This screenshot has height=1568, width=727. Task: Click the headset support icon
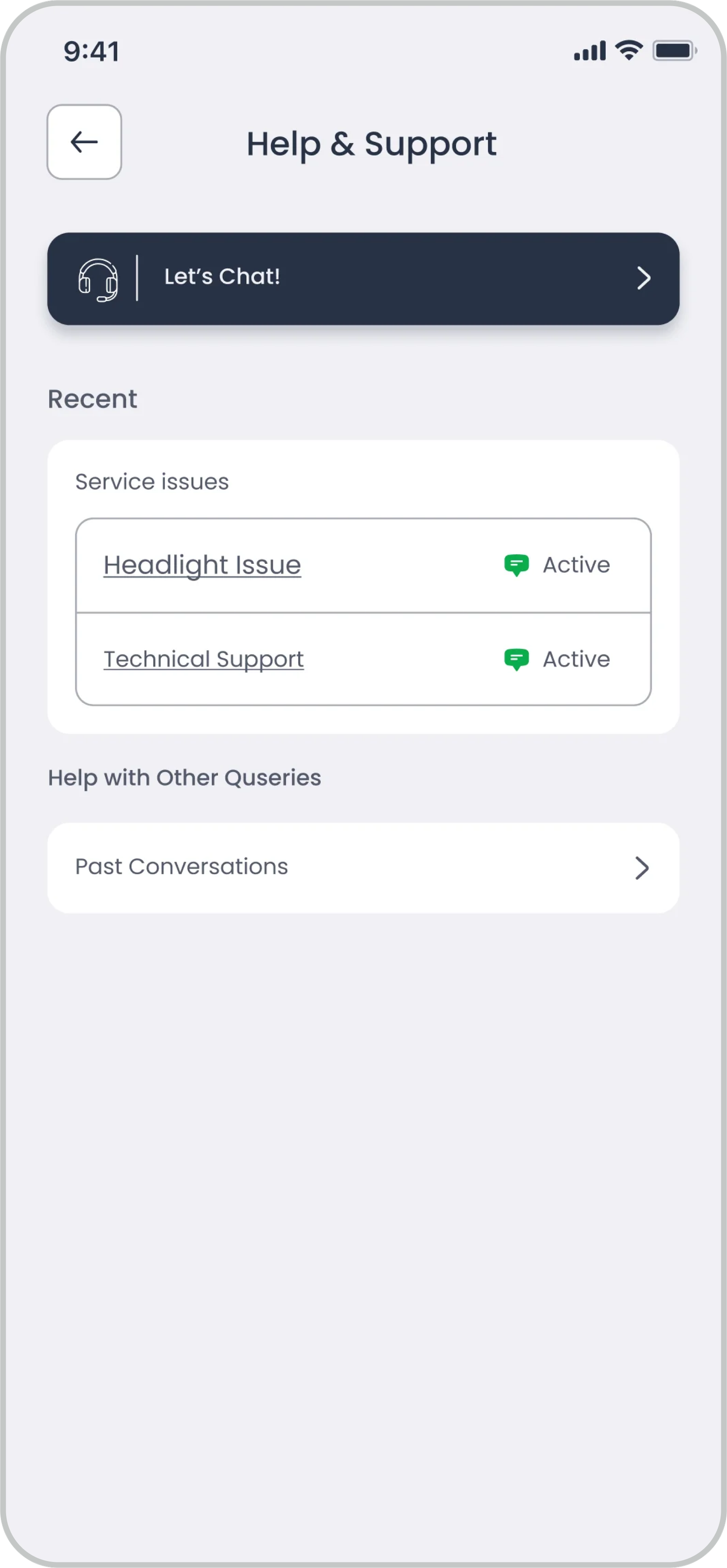pos(98,280)
